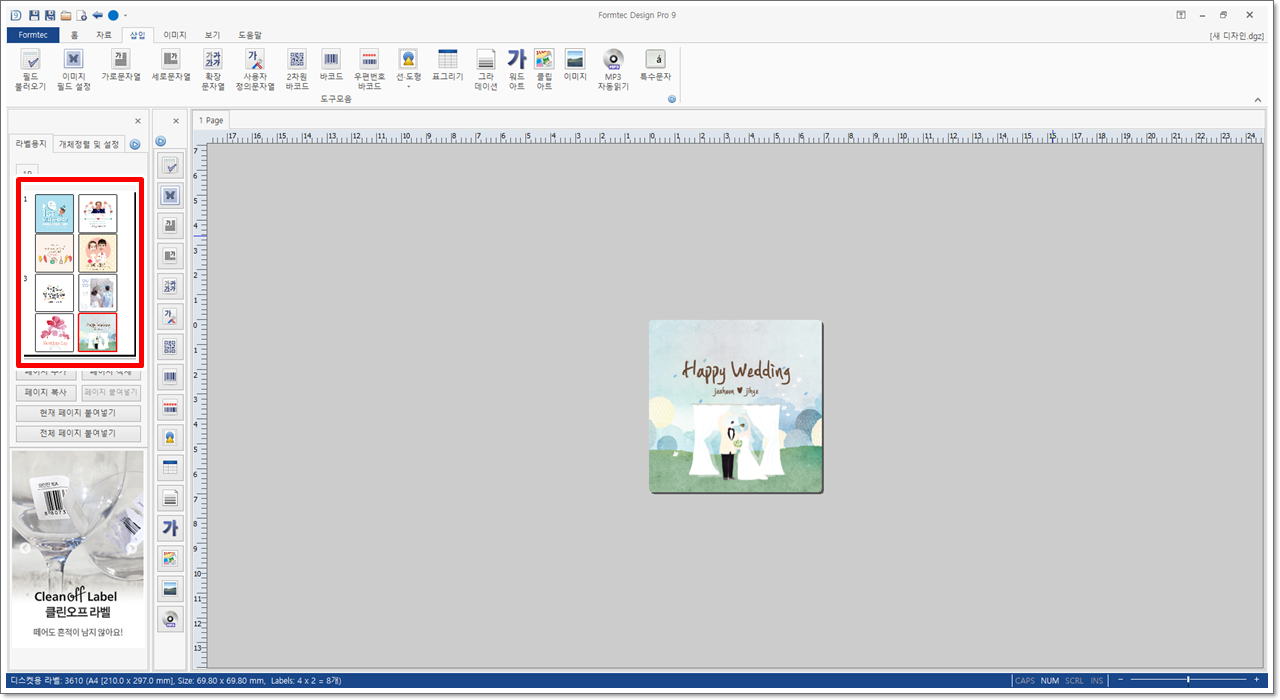Open the Formtec application menu tab
1280x700 pixels.
33,35
